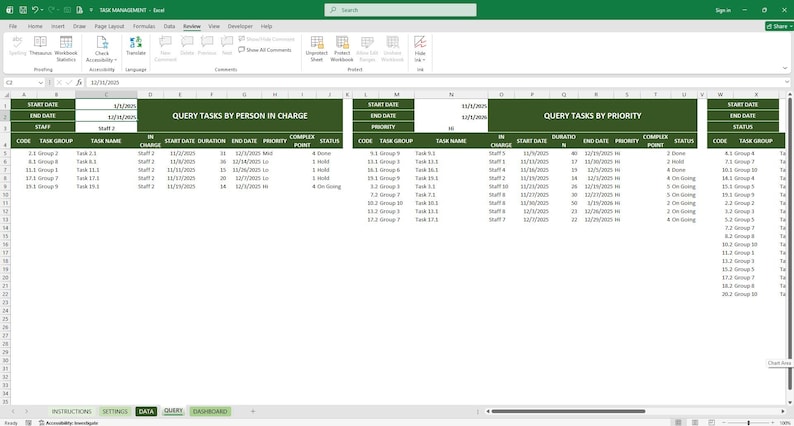Click the insert function fx icon
This screenshot has height=426, width=794.
coord(79,82)
